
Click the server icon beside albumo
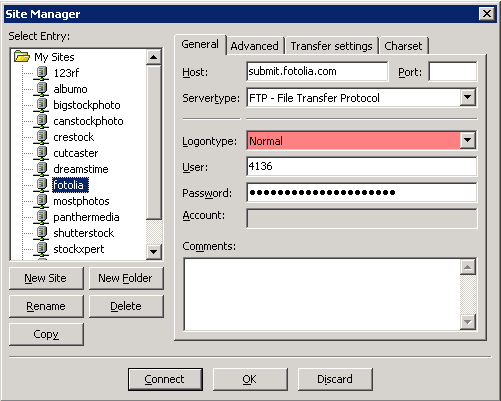point(41,89)
